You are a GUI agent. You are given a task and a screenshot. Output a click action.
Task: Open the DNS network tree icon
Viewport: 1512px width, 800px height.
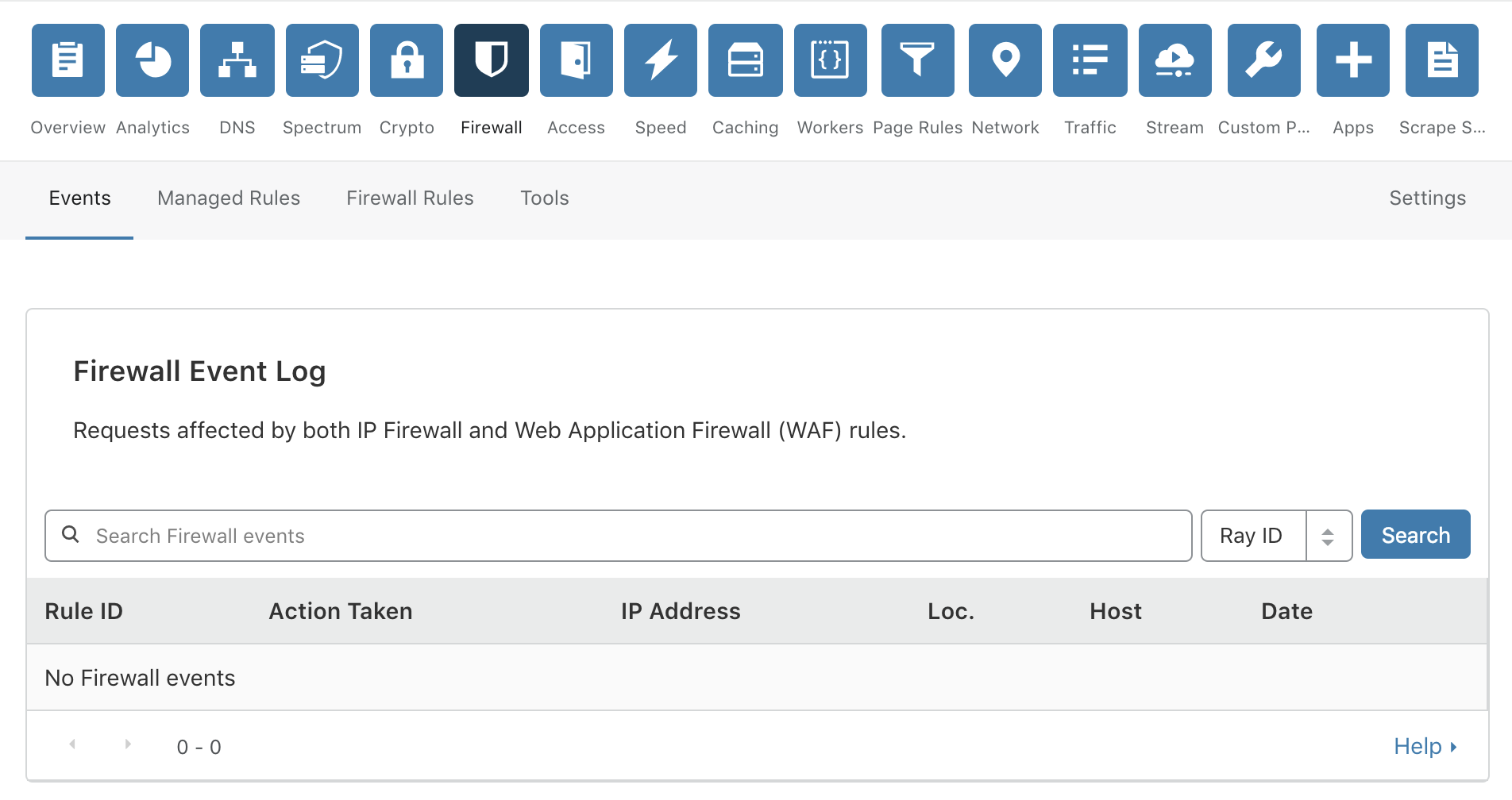[237, 60]
